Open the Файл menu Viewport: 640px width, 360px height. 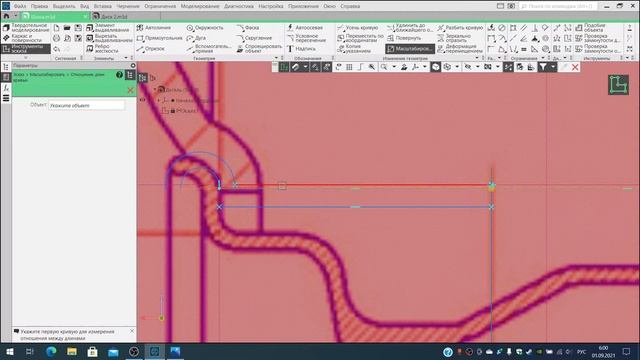click(20, 6)
